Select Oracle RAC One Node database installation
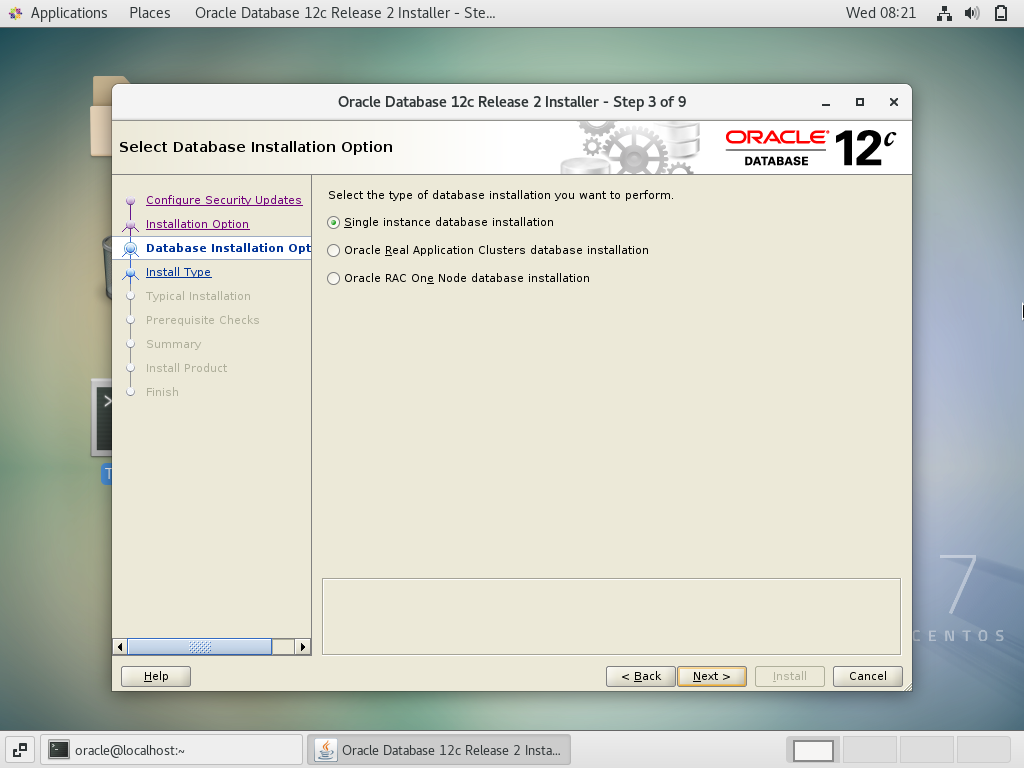This screenshot has width=1024, height=768. click(334, 279)
